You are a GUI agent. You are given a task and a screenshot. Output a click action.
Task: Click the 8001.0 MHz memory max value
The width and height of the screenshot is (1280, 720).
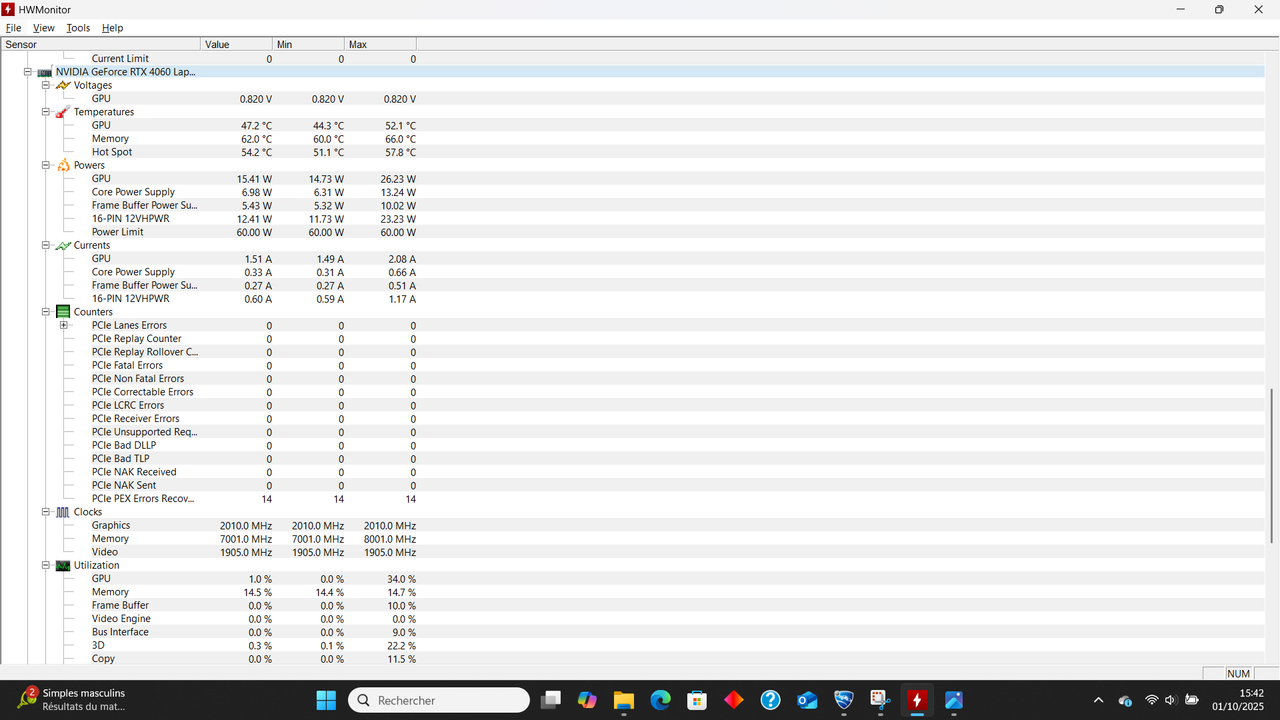(390, 539)
